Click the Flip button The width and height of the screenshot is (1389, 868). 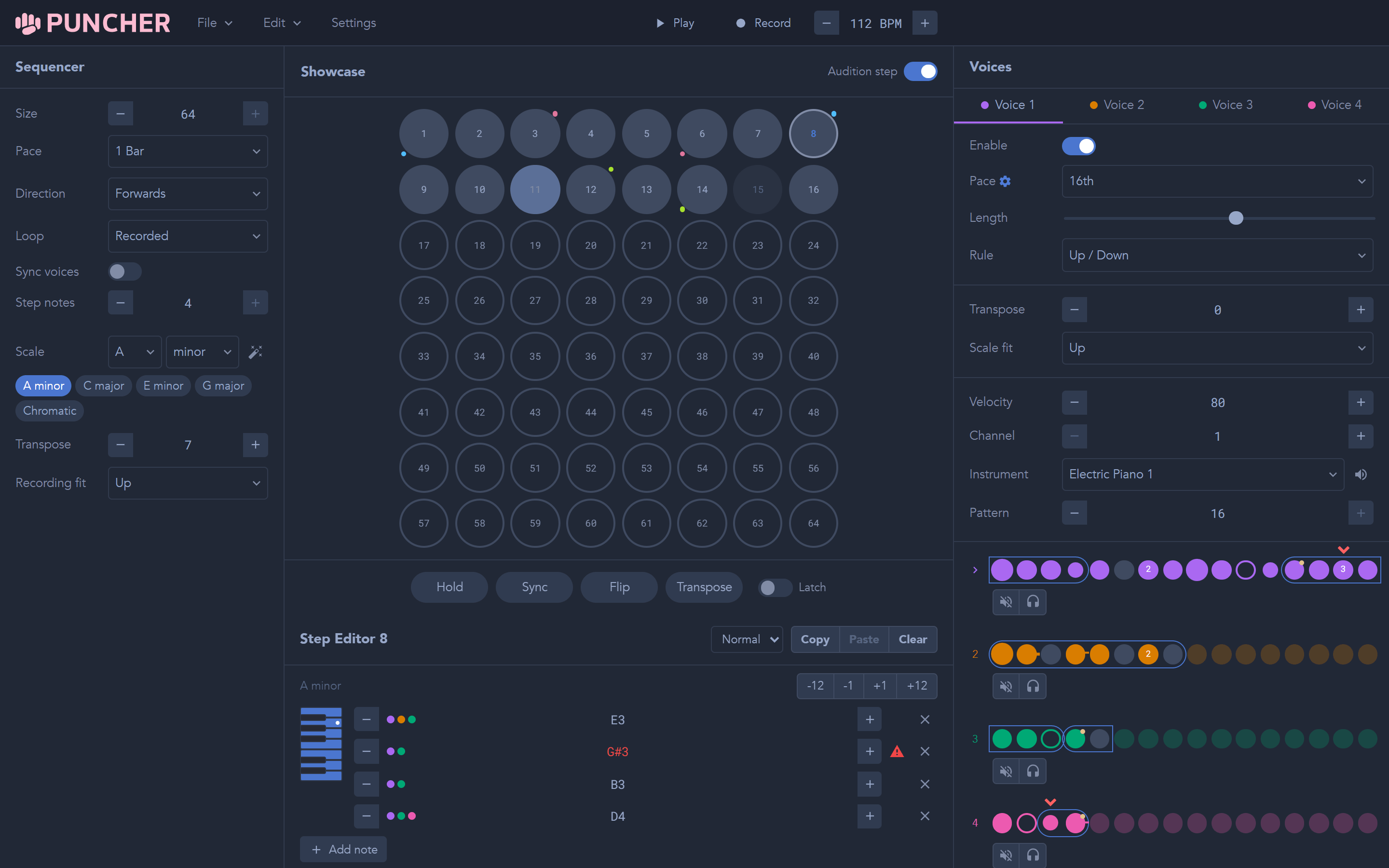point(619,587)
